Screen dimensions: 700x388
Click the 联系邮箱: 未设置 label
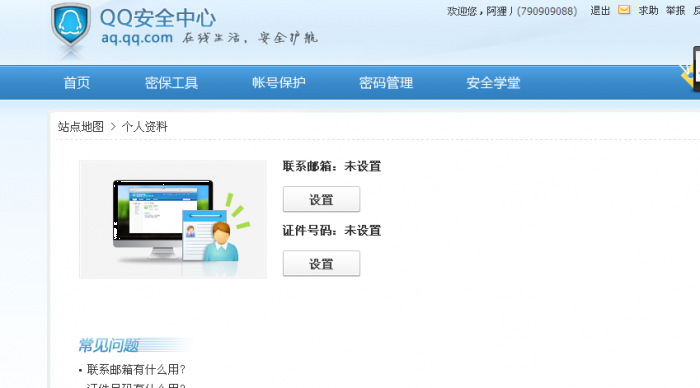point(332,167)
